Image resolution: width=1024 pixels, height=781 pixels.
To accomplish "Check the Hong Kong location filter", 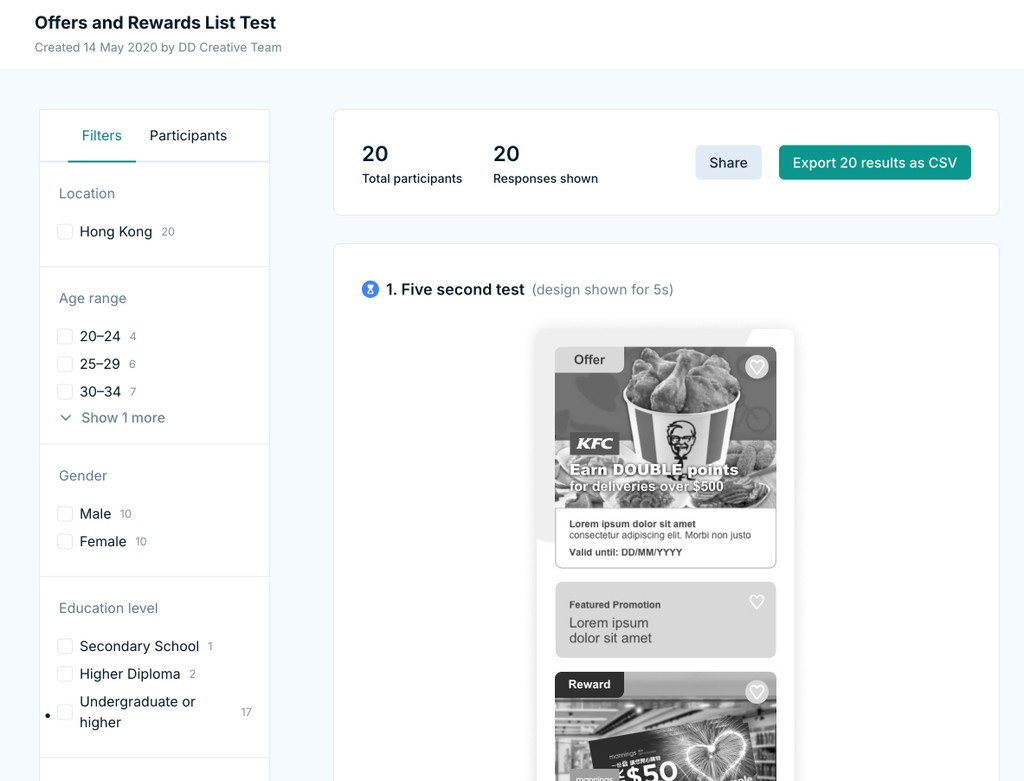I will [65, 232].
